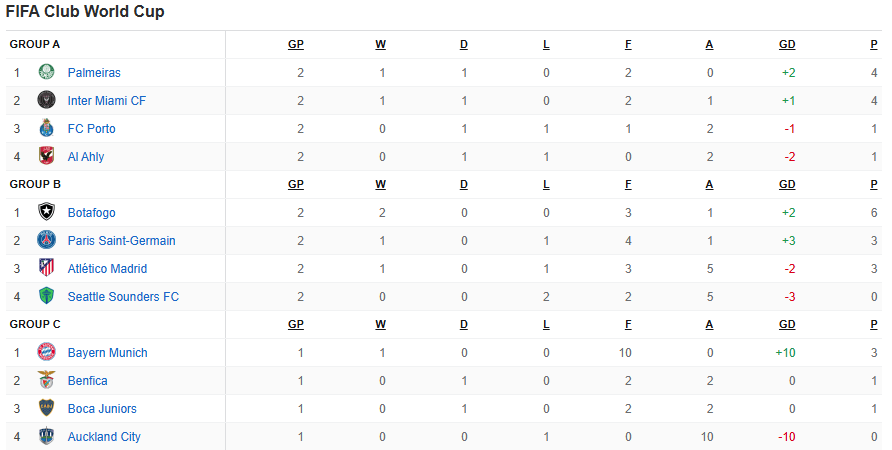The height and width of the screenshot is (450, 892).
Task: Click the Group B F goals-for header
Action: [x=628, y=184]
